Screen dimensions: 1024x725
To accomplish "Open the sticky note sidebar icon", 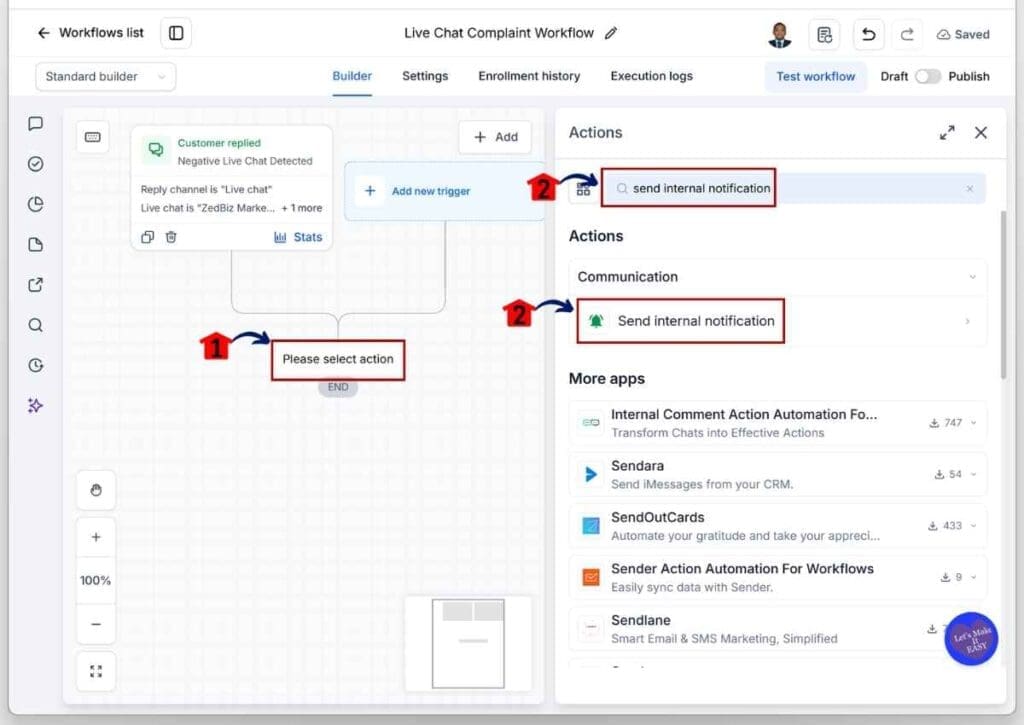I will tap(36, 245).
